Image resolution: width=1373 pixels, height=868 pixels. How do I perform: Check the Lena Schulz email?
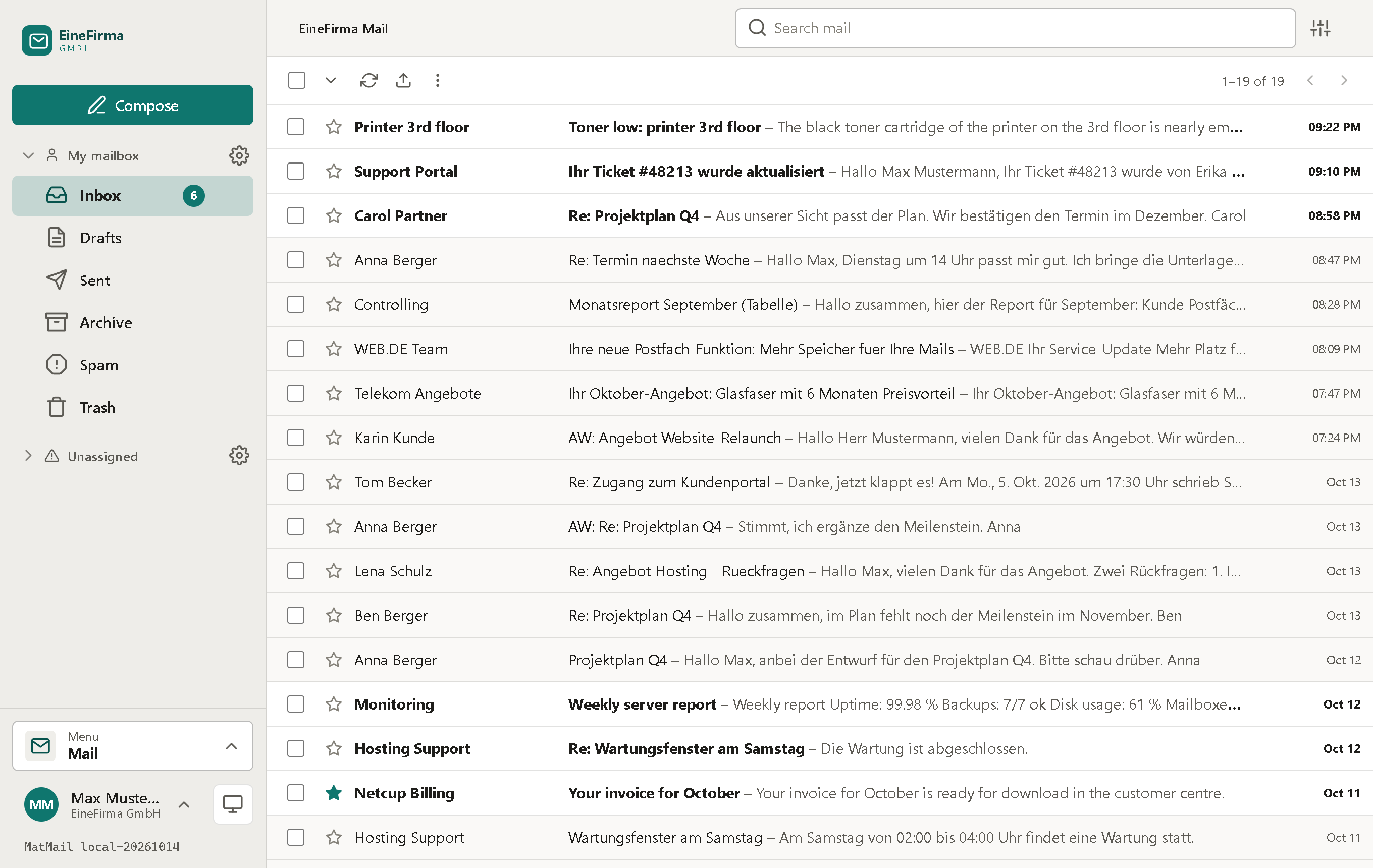coord(296,571)
